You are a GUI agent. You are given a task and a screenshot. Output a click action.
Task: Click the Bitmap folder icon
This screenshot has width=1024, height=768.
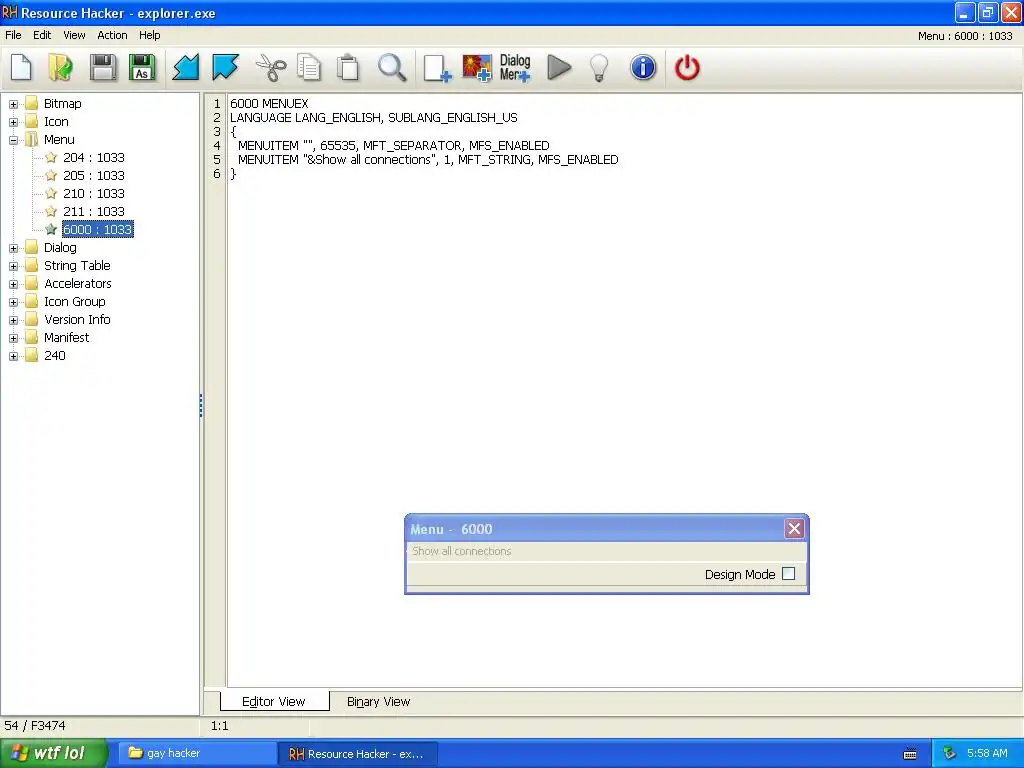31,103
